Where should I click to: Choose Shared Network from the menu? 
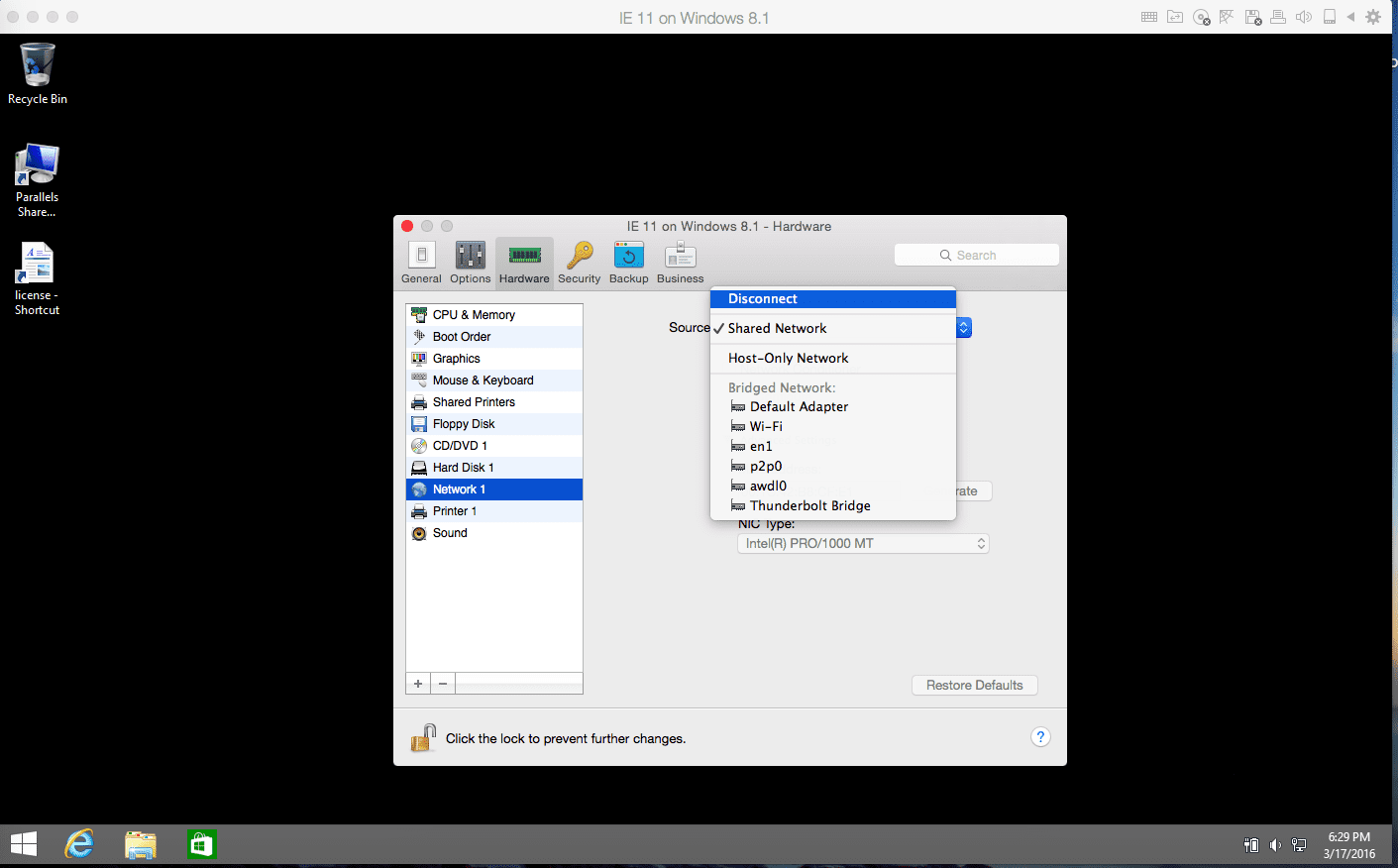click(833, 328)
